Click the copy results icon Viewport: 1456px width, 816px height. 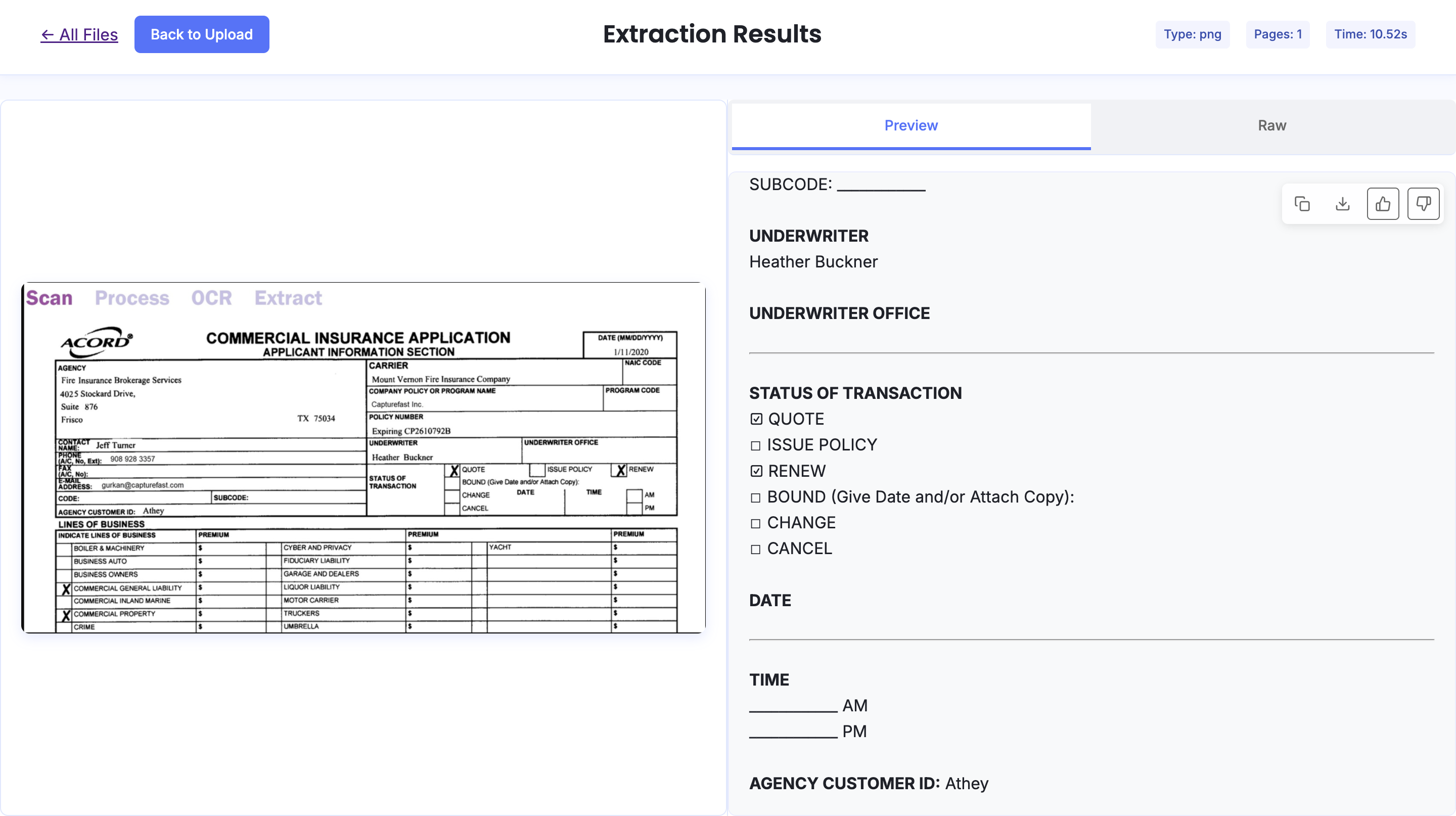click(x=1302, y=204)
